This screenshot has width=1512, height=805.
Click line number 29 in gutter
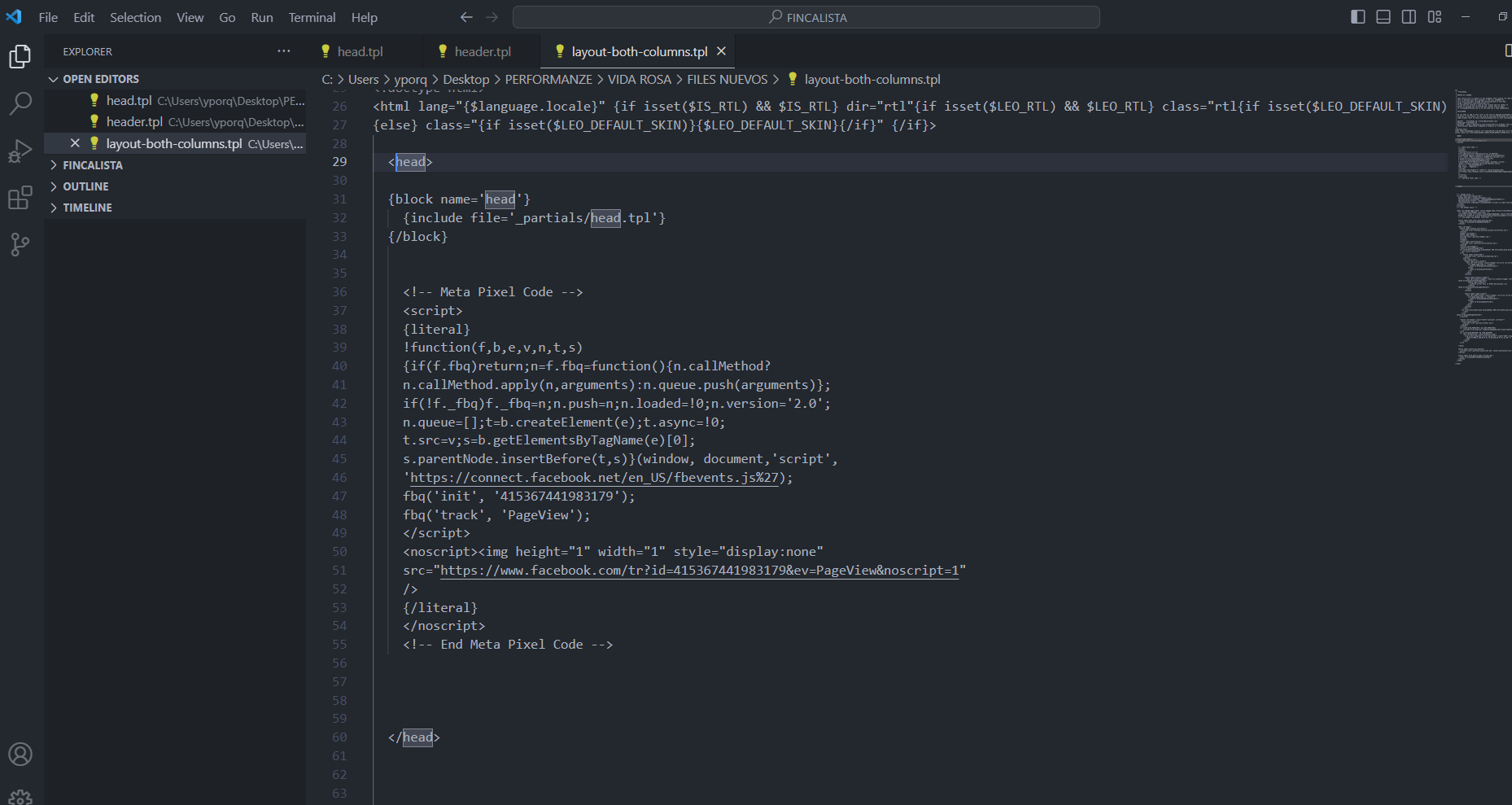point(339,162)
